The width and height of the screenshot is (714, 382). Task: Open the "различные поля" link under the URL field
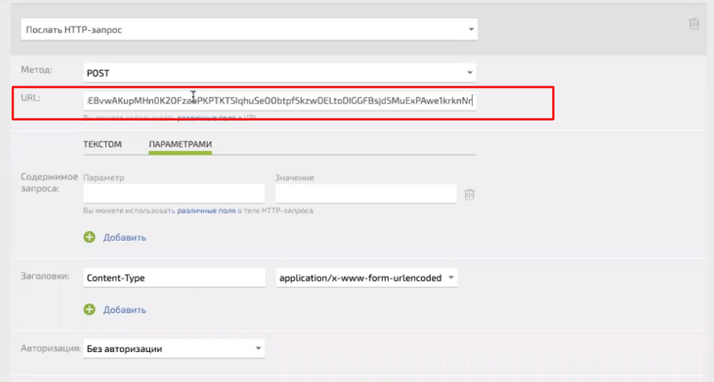click(x=206, y=118)
